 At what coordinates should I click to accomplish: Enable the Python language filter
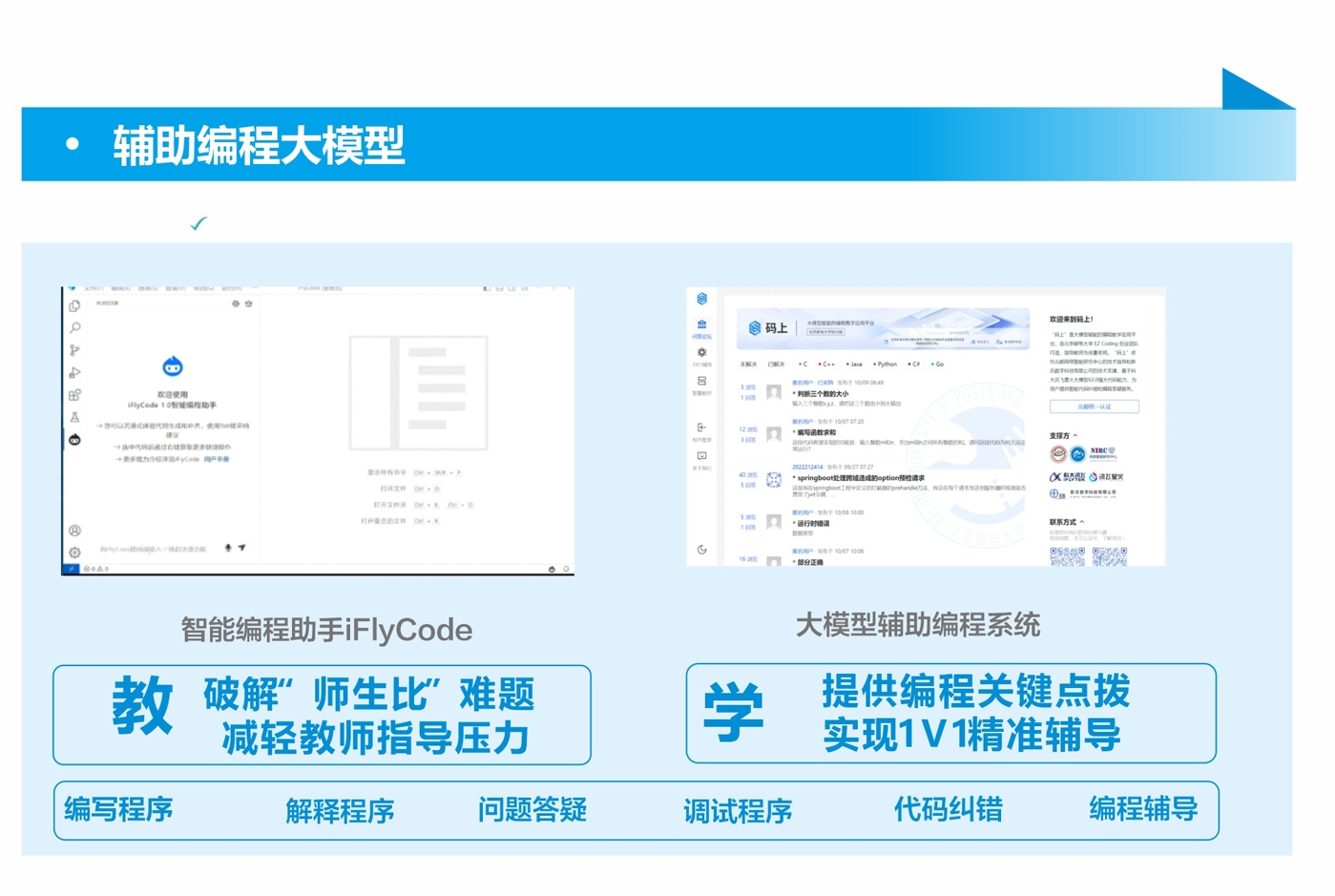[x=886, y=364]
